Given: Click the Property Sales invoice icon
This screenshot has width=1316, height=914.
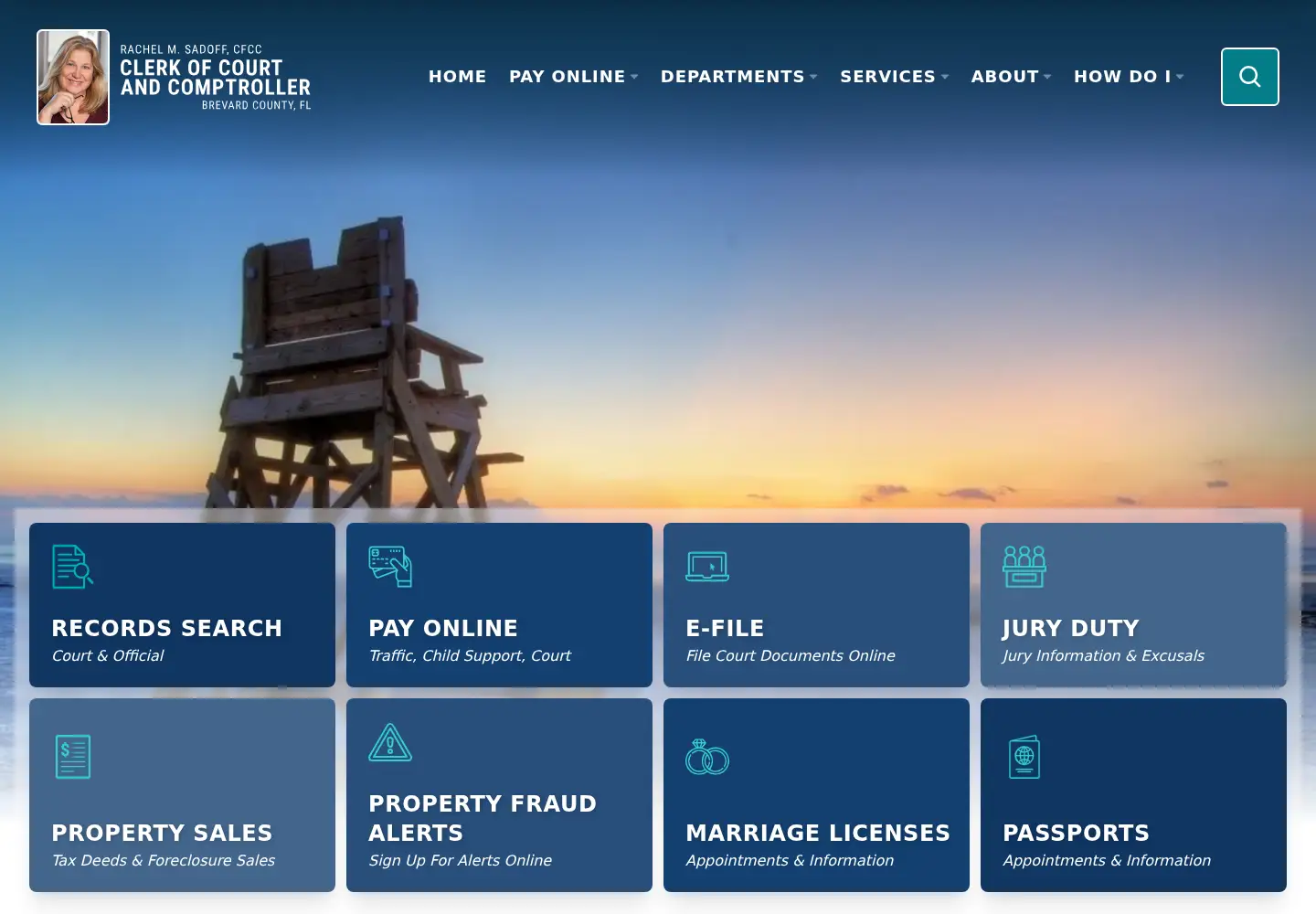Looking at the screenshot, I should [73, 757].
